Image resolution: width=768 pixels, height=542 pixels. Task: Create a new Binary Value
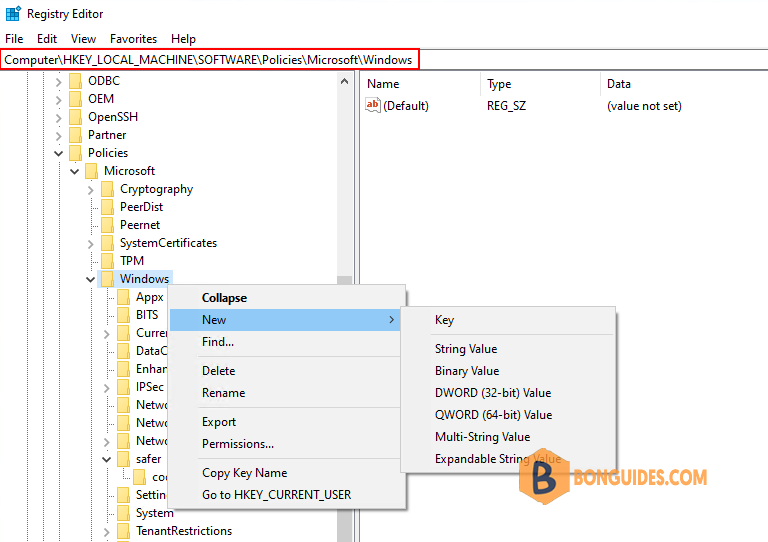pos(508,371)
